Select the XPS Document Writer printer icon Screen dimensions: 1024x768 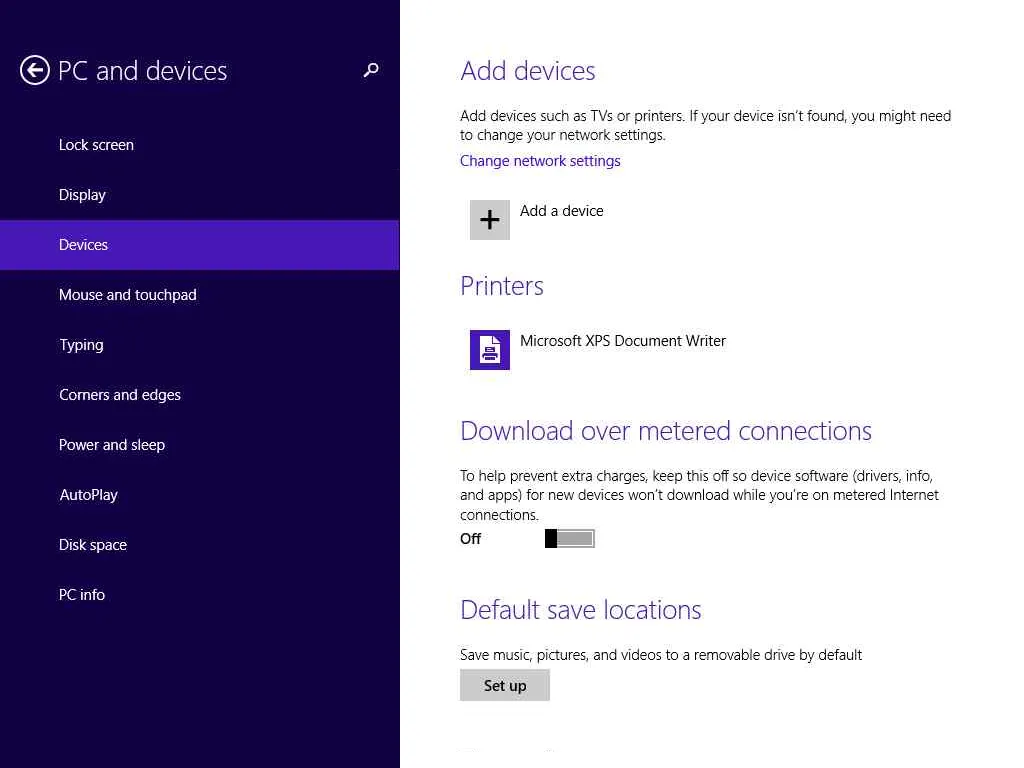coord(490,350)
